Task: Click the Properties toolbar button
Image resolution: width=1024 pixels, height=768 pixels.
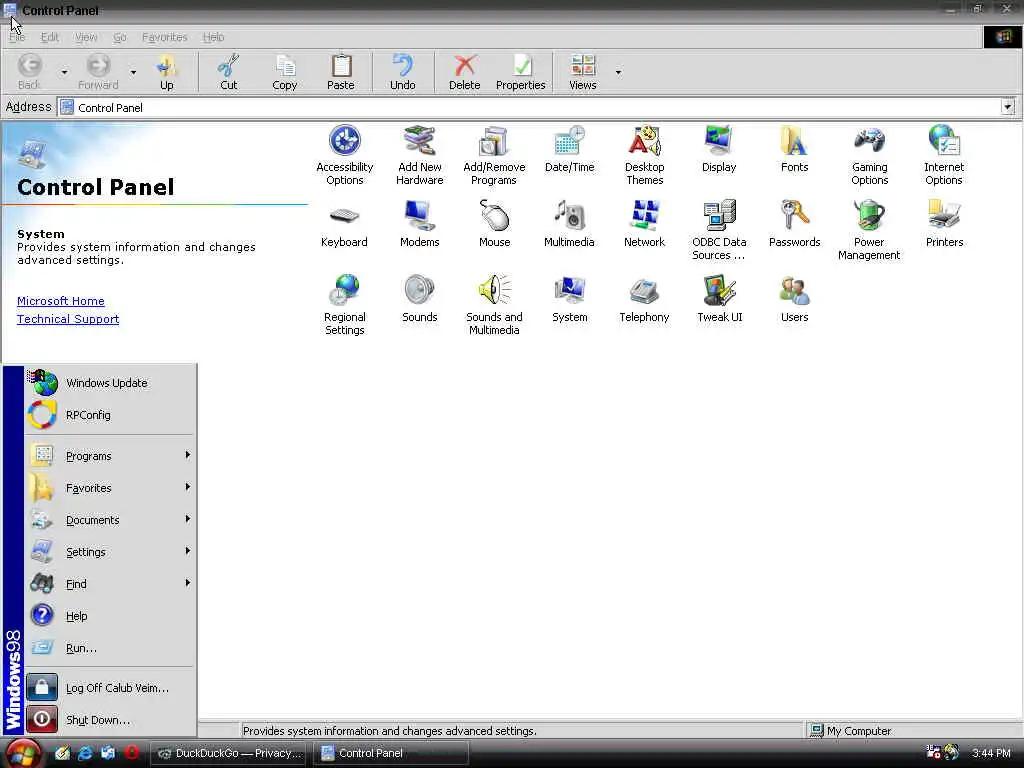Action: point(520,72)
